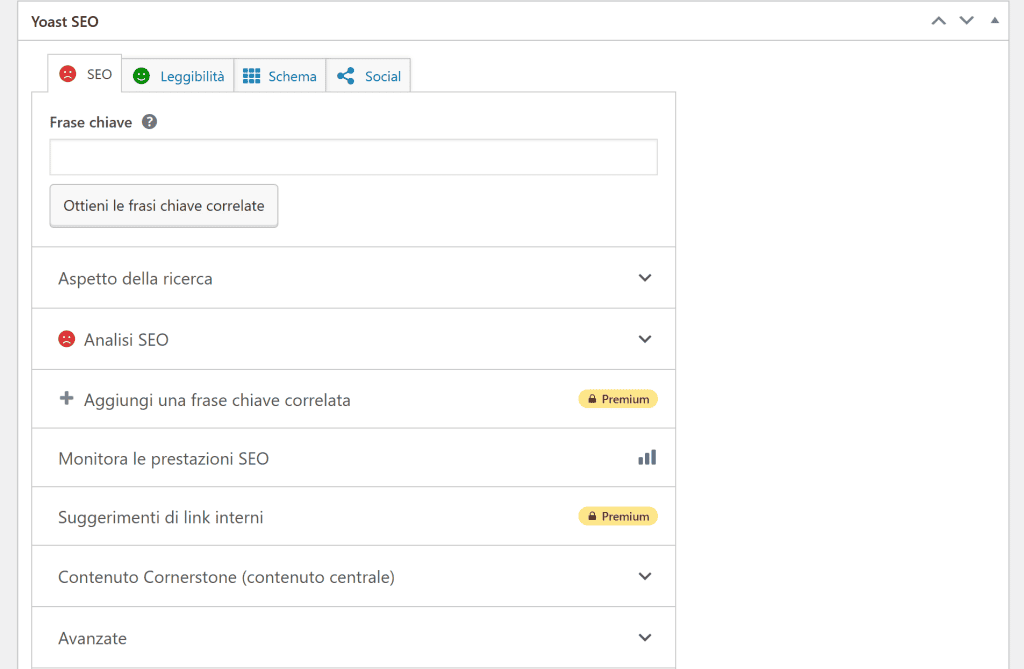Click Ottieni le frasi chiave correlate button
The width and height of the screenshot is (1024, 669).
[x=164, y=206]
